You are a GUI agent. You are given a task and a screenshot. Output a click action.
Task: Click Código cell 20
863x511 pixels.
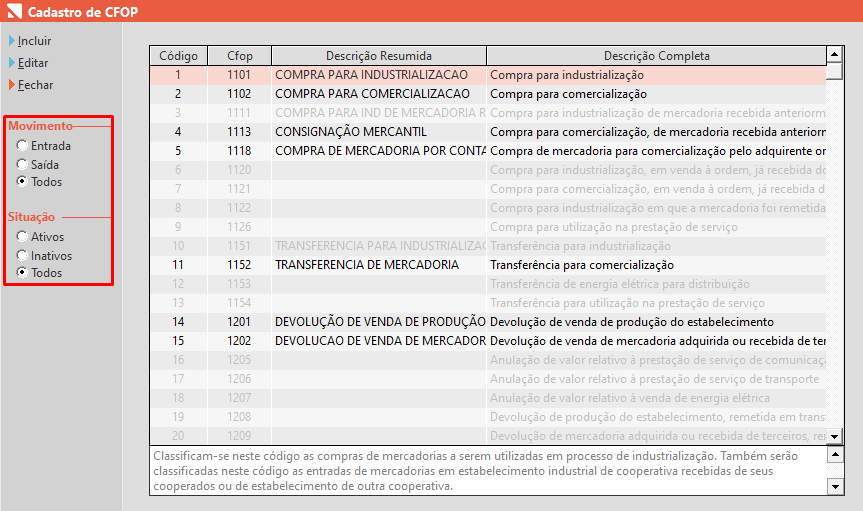point(178,436)
